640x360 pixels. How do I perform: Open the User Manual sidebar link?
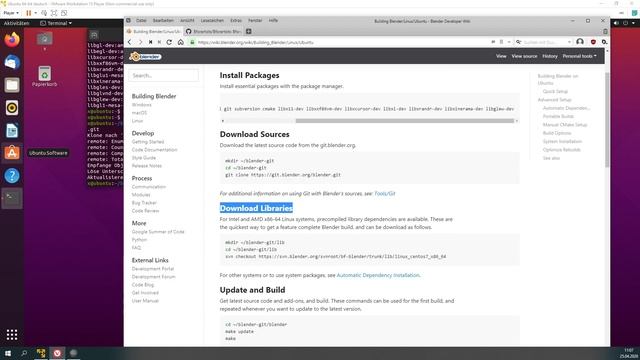click(x=145, y=301)
